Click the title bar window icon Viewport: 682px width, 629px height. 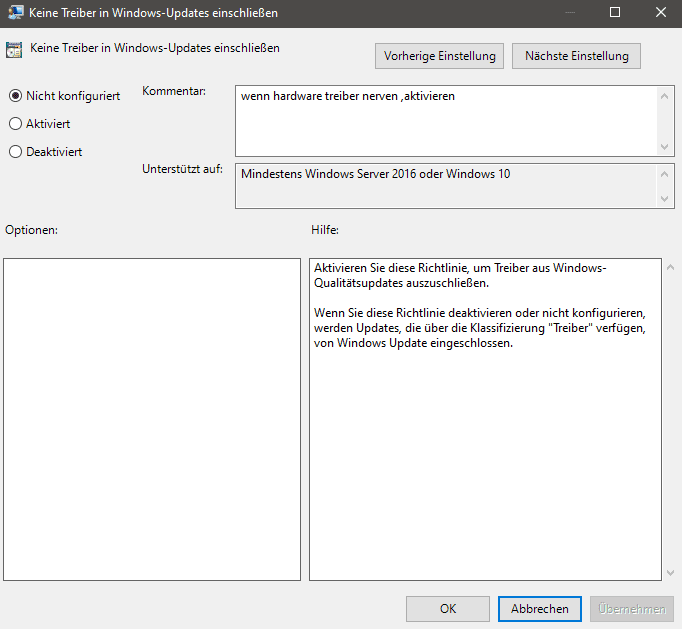click(x=16, y=12)
